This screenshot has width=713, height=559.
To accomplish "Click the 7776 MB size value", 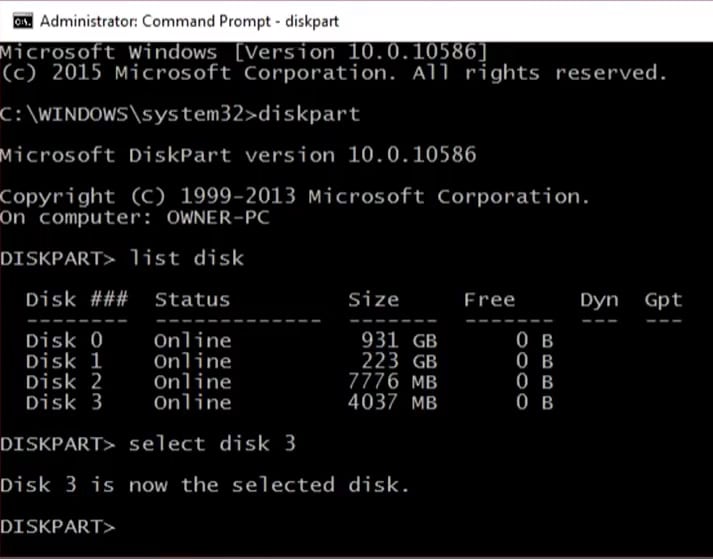I will [x=393, y=381].
